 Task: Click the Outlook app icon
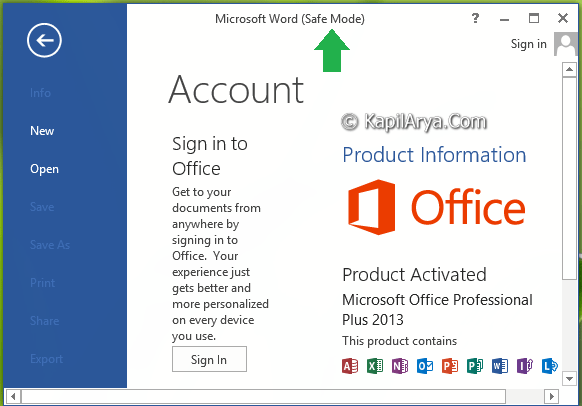(425, 366)
